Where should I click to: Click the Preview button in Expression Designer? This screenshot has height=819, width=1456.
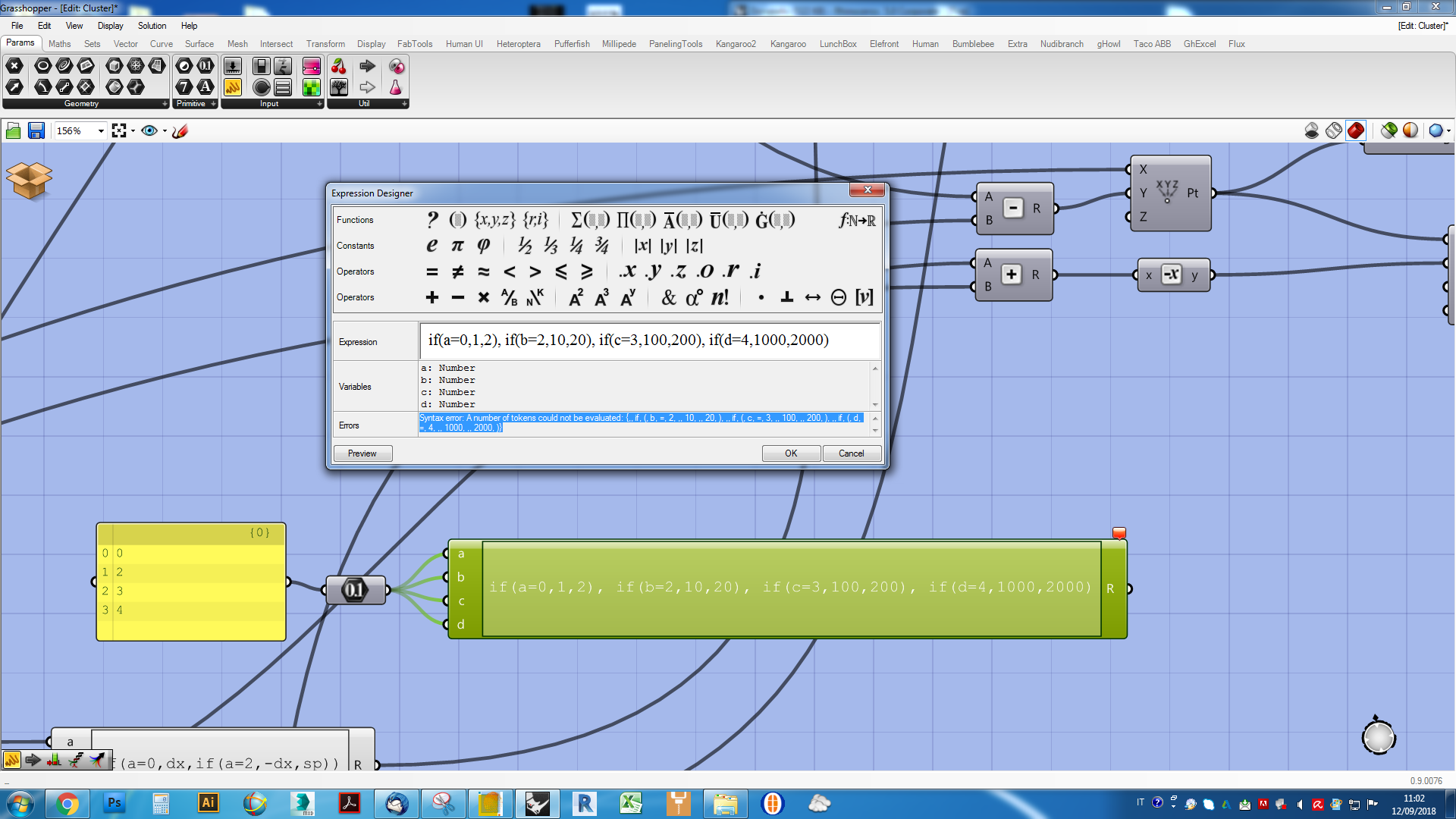pos(362,453)
